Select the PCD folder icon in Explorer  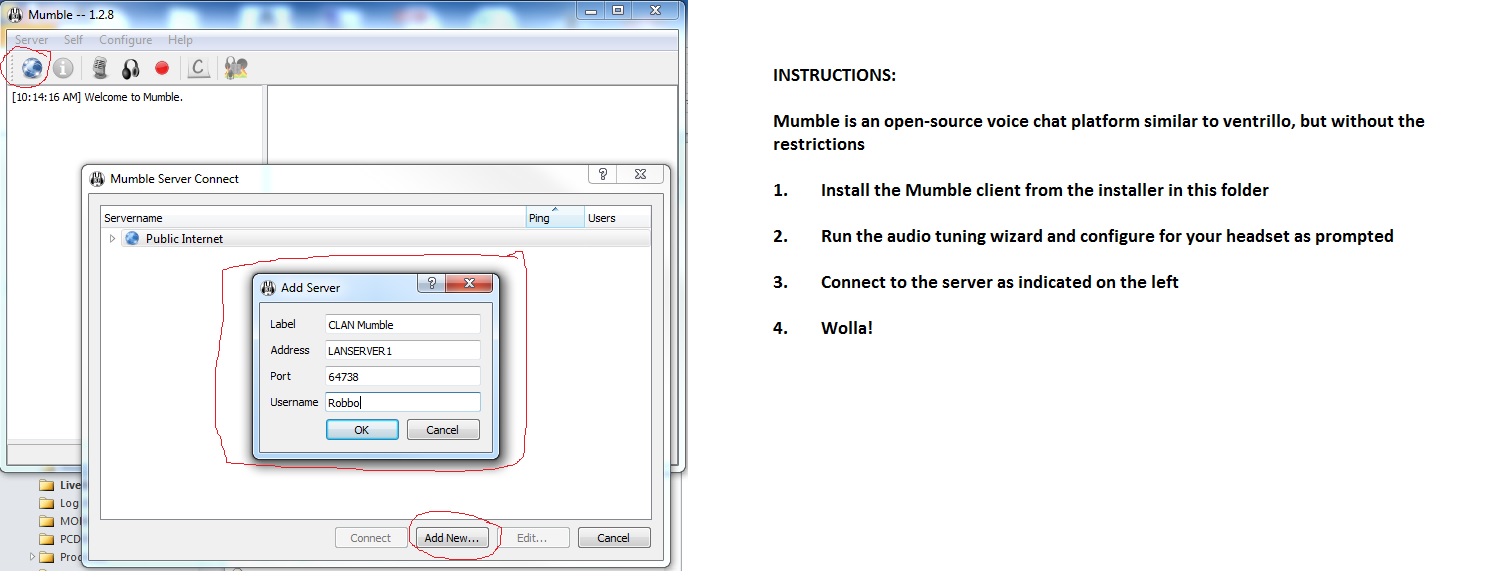click(x=46, y=539)
